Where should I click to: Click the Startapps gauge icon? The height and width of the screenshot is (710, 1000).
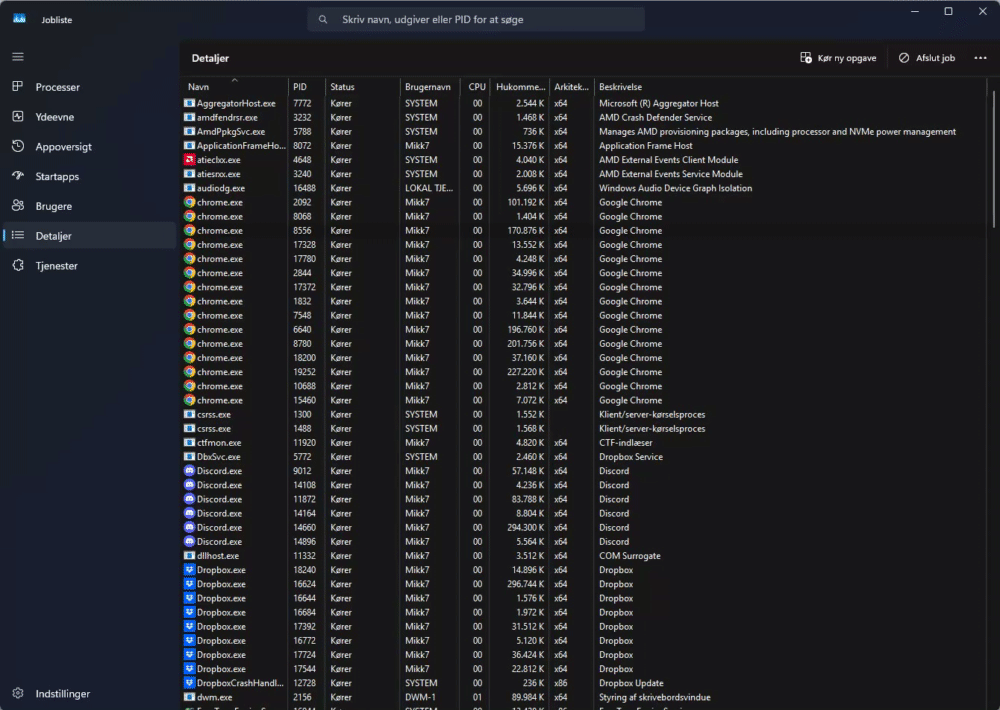(18, 175)
